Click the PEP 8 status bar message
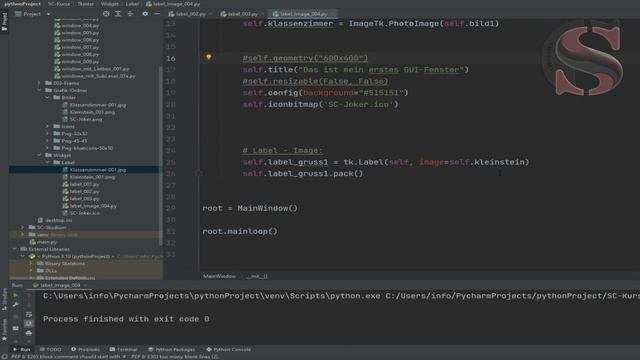 (x=115, y=357)
